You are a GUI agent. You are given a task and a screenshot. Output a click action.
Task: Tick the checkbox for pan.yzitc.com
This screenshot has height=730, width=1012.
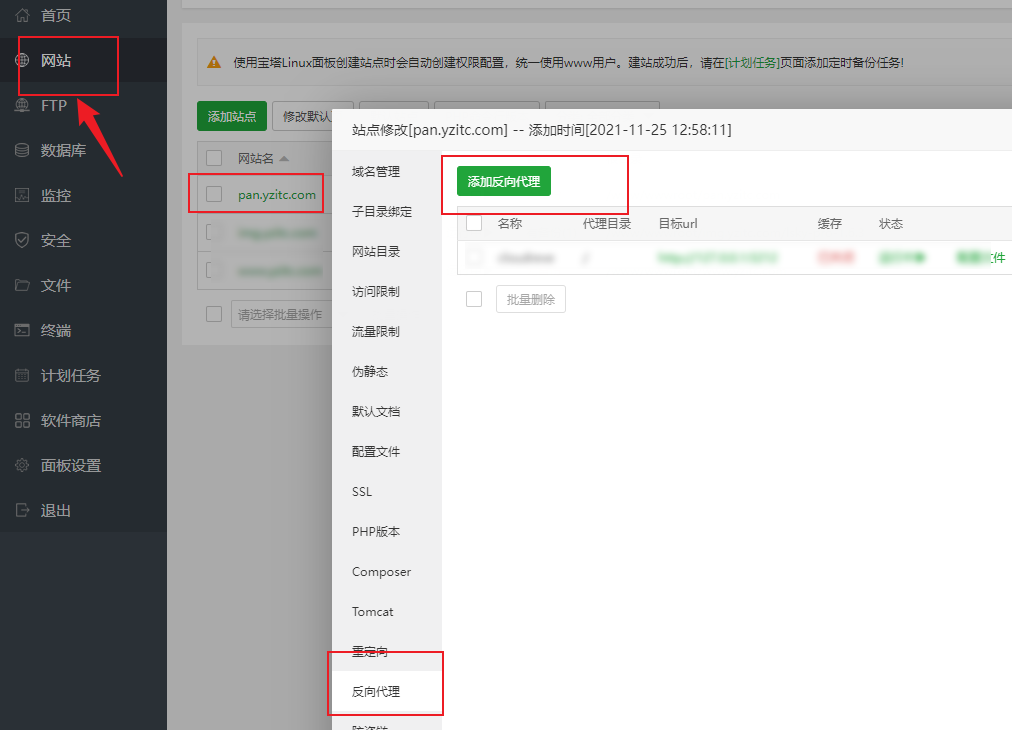[214, 194]
